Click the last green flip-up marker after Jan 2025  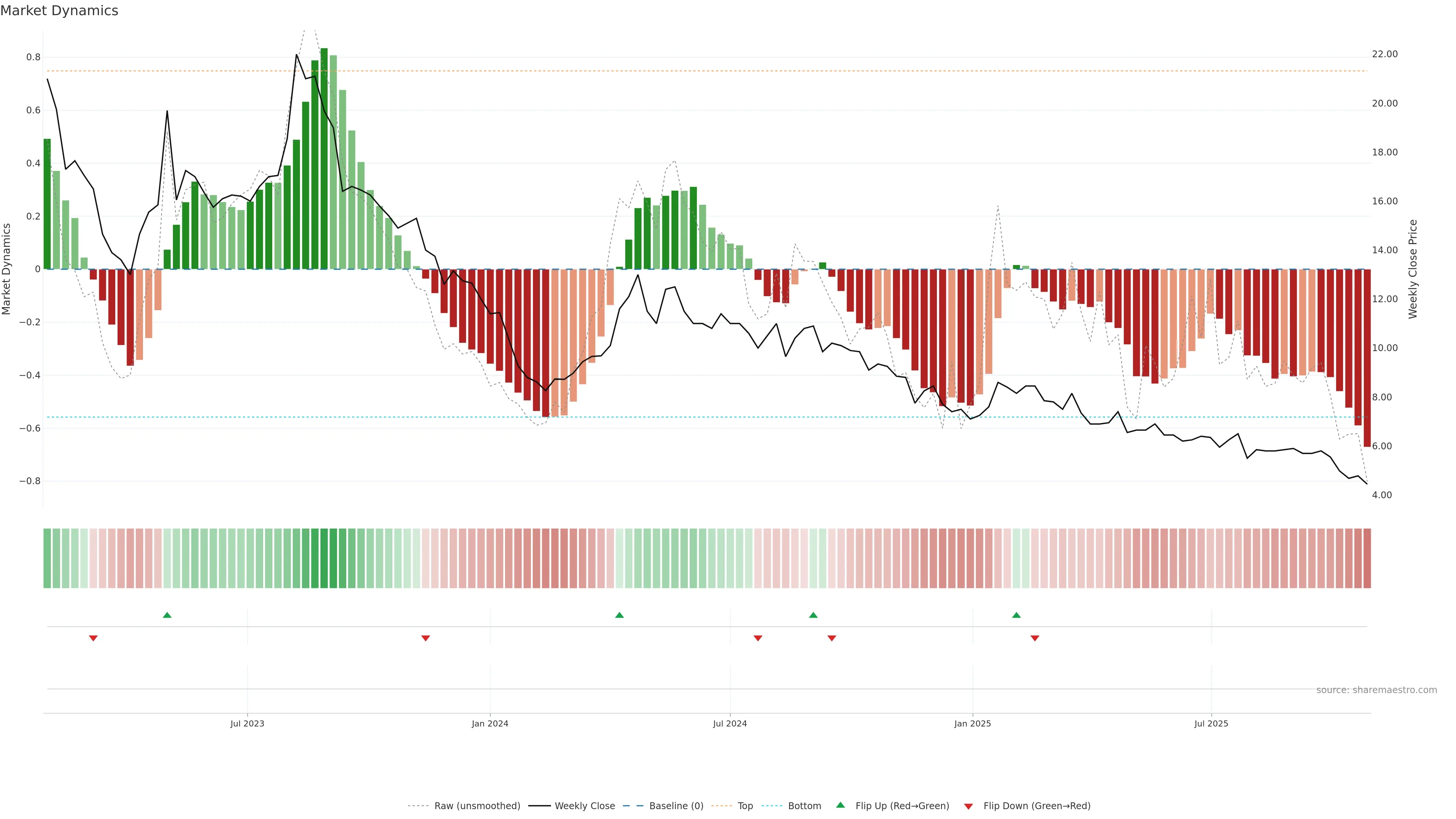tap(1016, 615)
